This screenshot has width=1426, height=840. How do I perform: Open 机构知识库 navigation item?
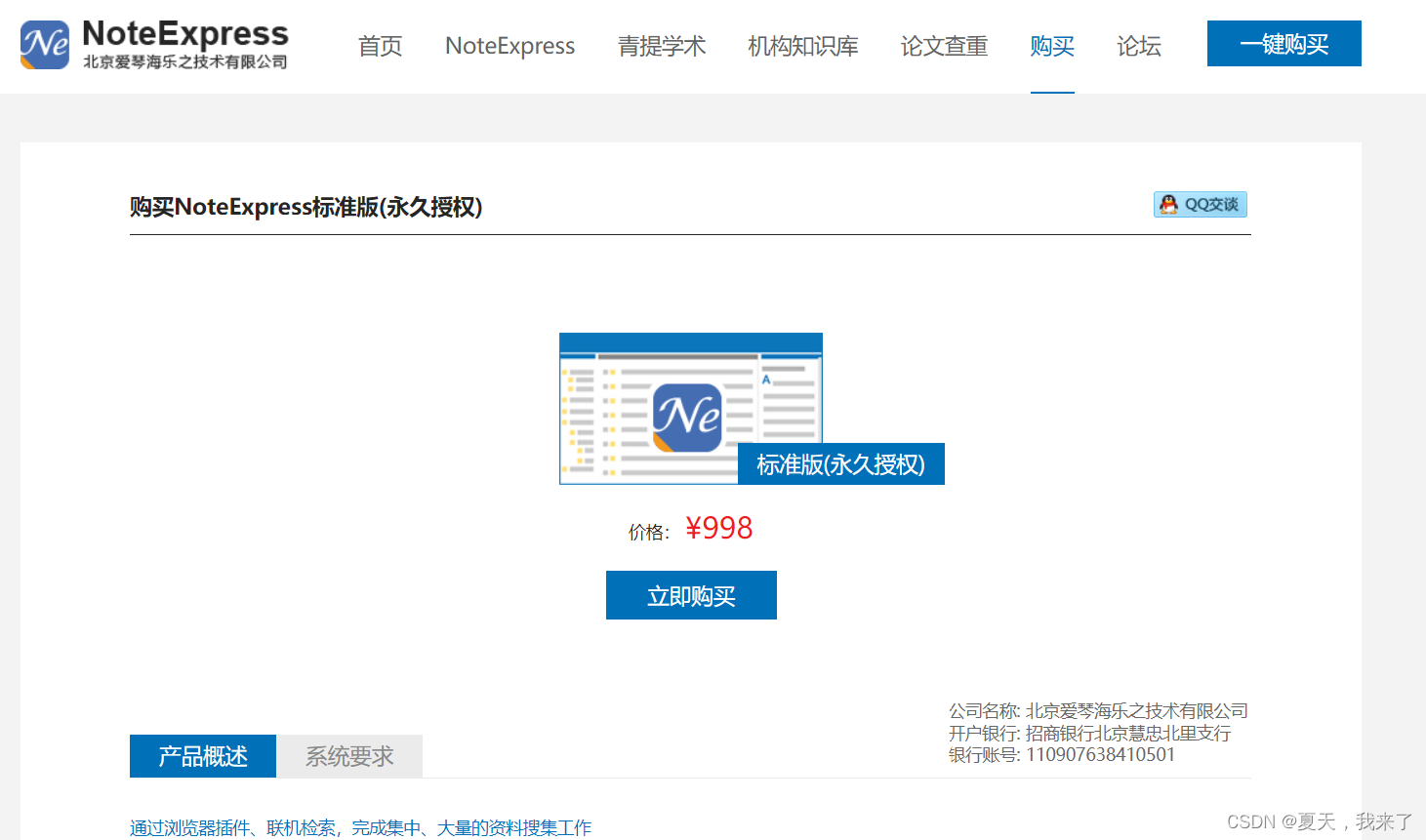(803, 46)
